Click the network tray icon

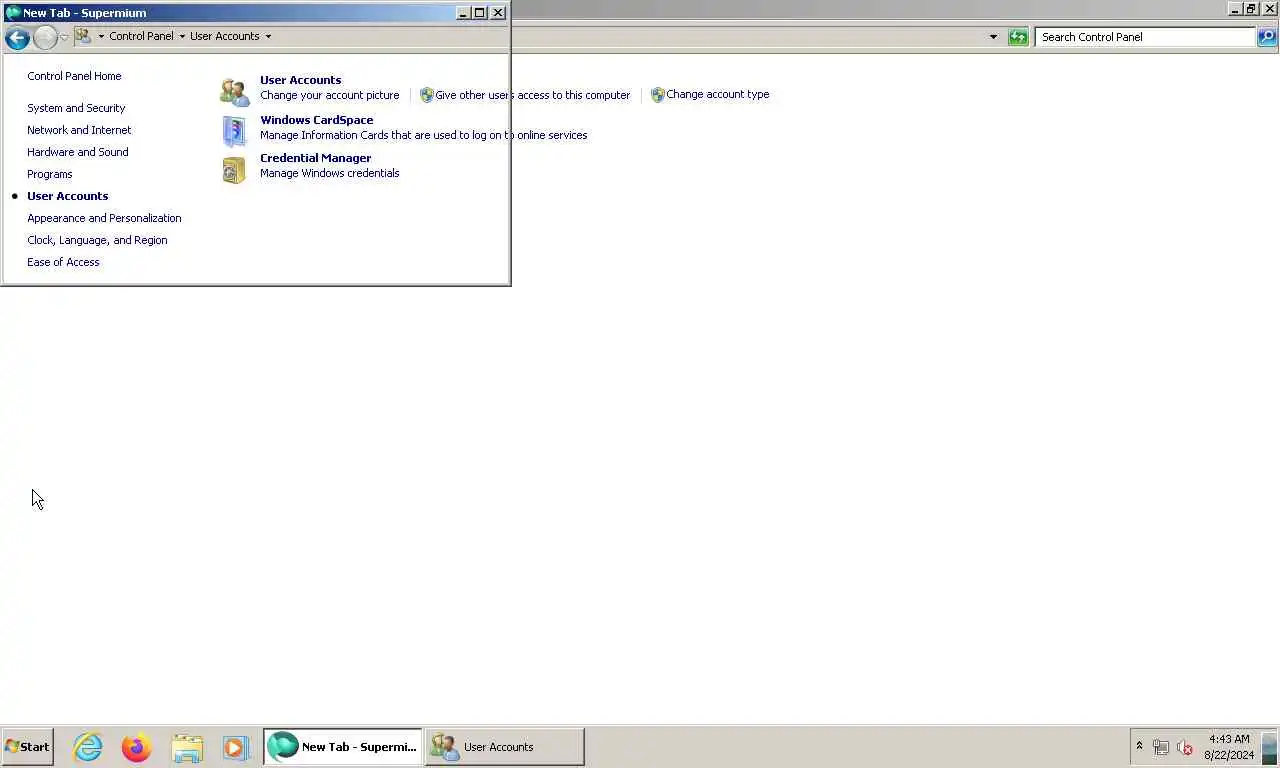[1161, 747]
